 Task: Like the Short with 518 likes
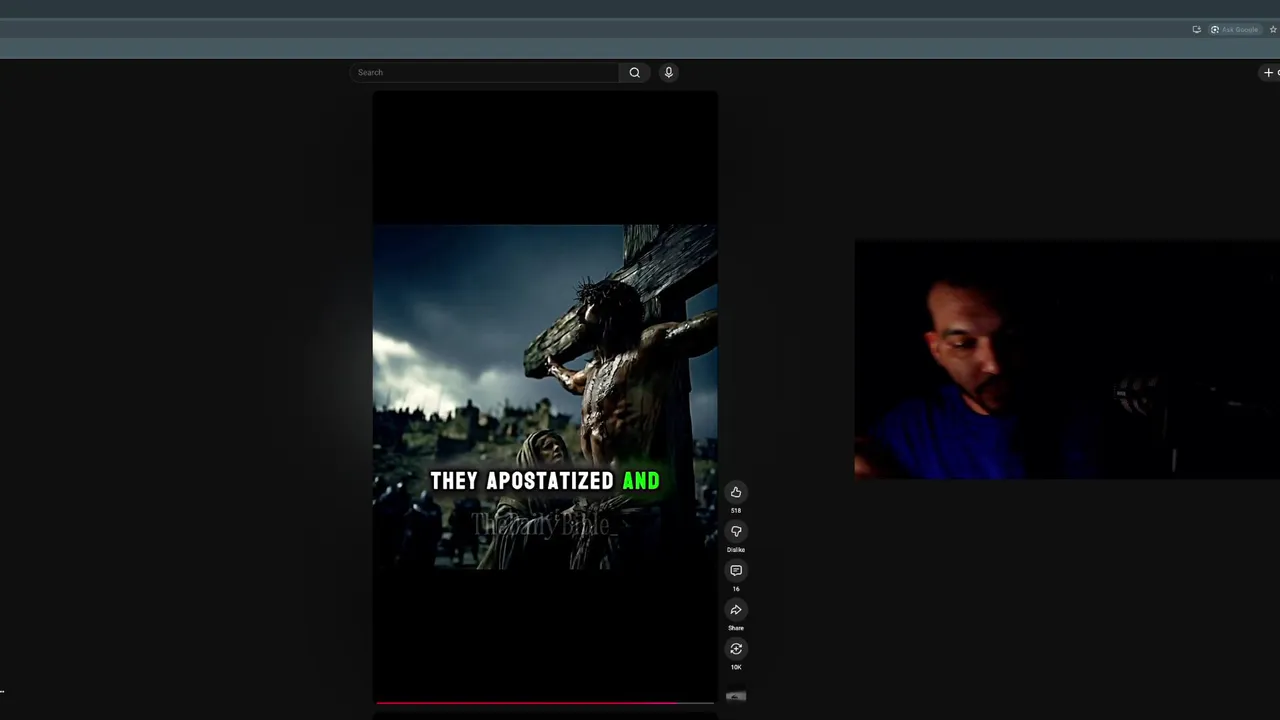pos(736,492)
